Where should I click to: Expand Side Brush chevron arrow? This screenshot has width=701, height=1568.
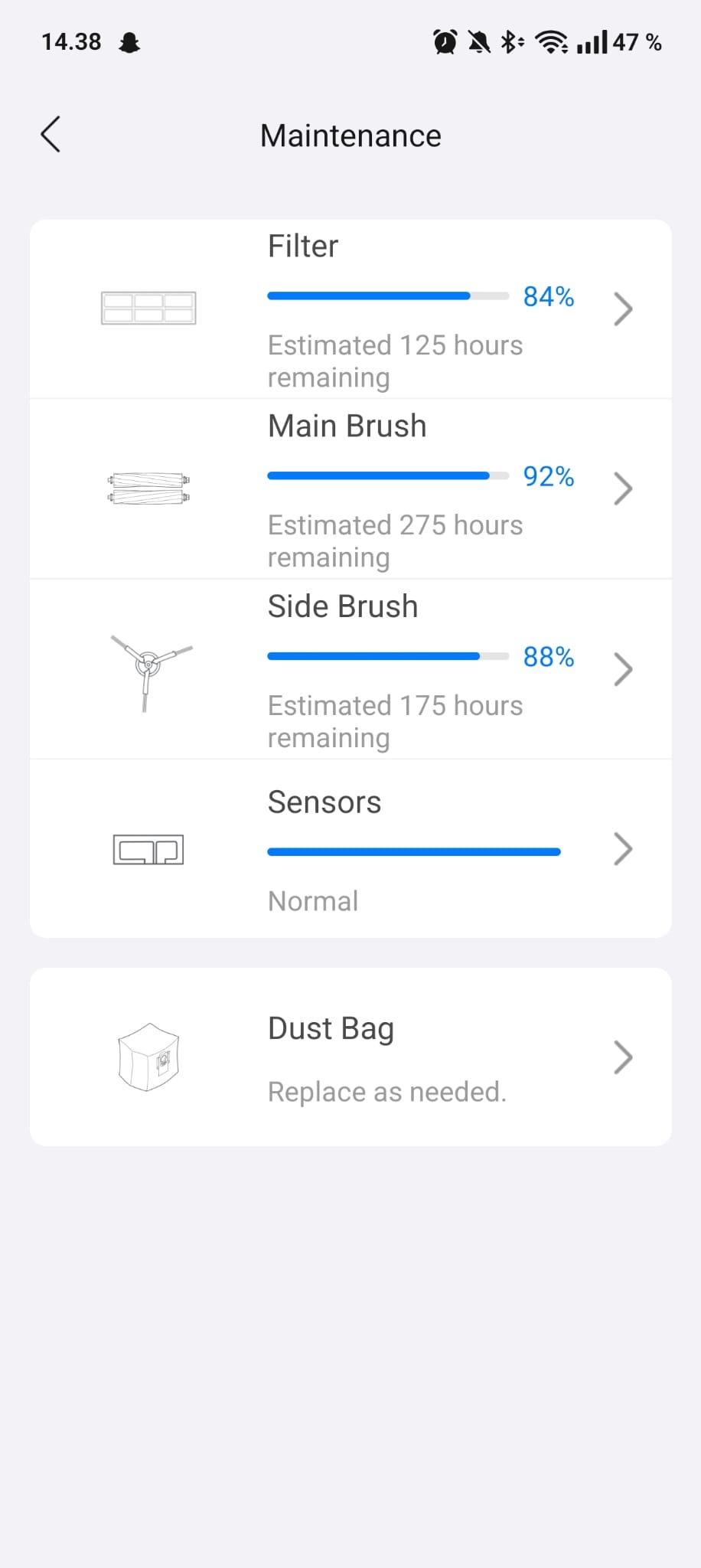[x=623, y=669]
